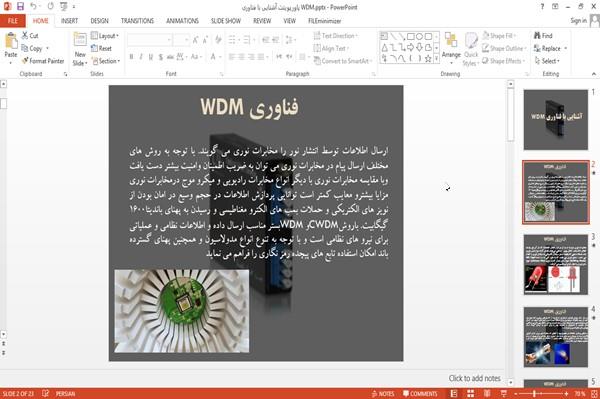Open PowerPoint Help question mark
The image size is (600, 399).
tap(542, 7)
